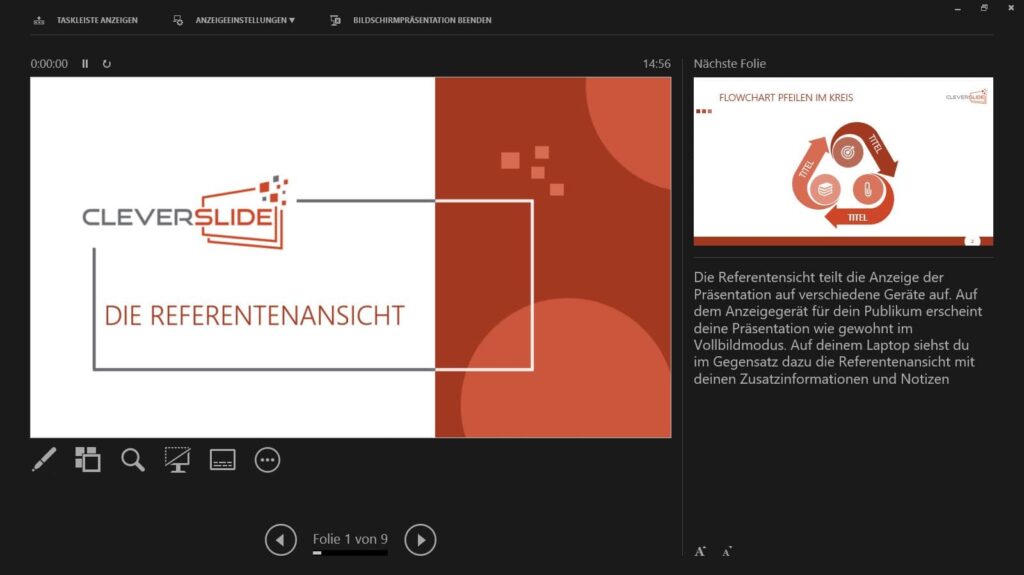Open the all slides overview icon
The height and width of the screenshot is (575, 1024).
tap(88, 459)
